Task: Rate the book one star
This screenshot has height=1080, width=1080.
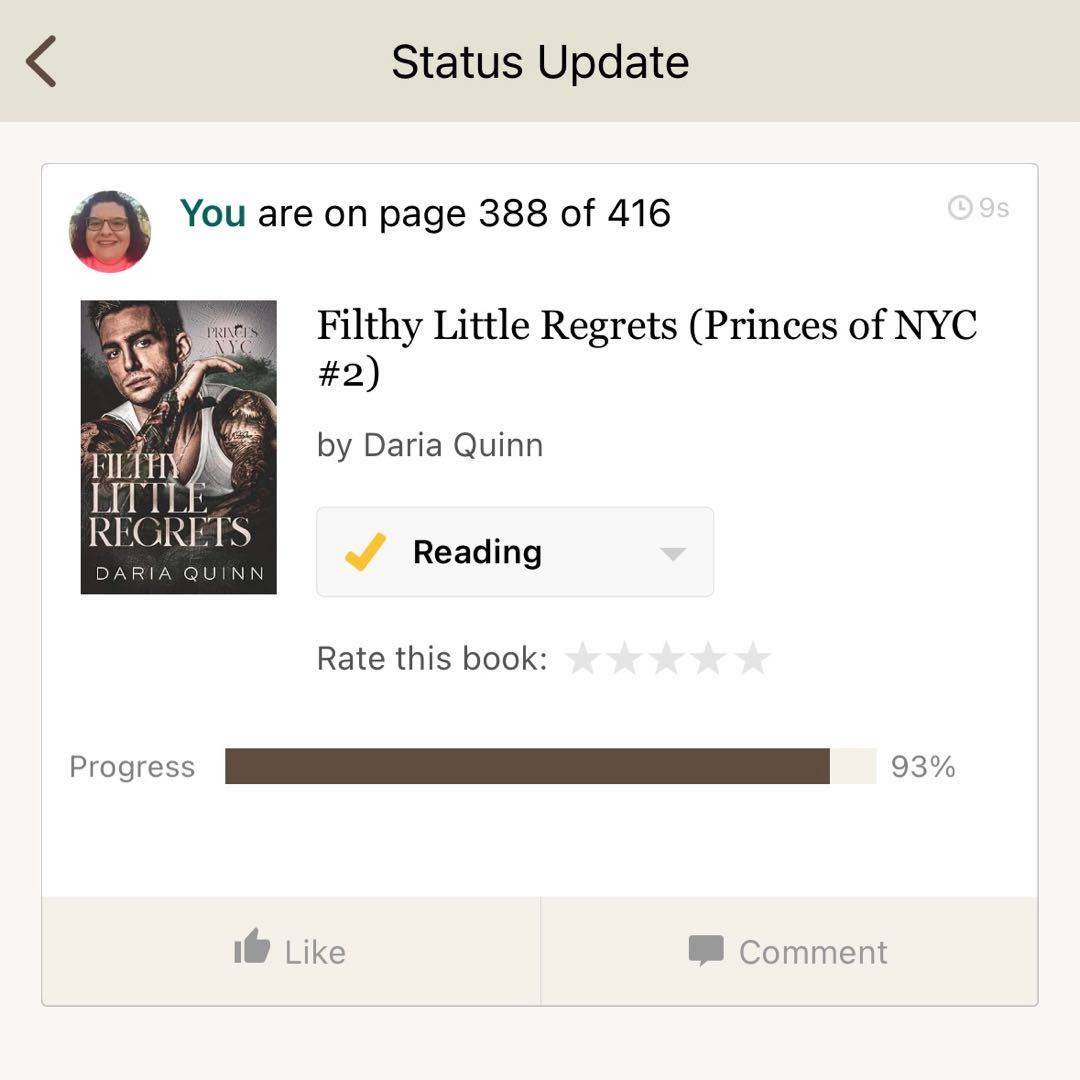Action: 583,658
